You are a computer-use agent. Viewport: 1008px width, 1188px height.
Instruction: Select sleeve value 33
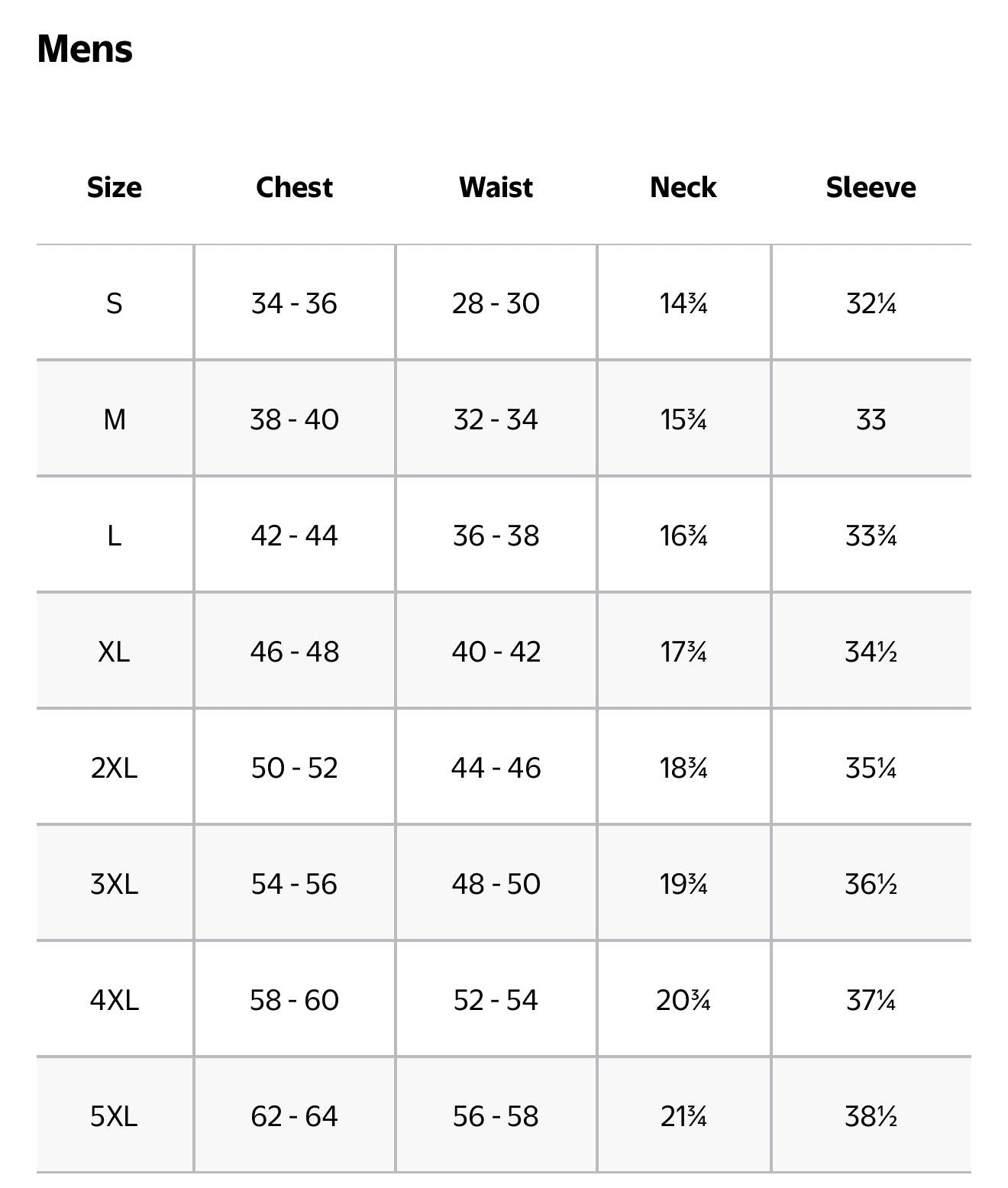coord(871,419)
